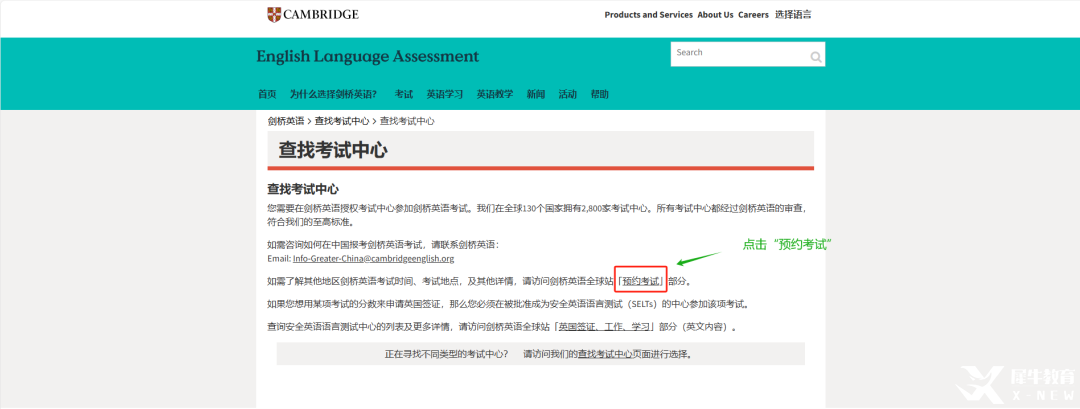Click the Info-Greater-China email address link
1080x409 pixels.
[x=373, y=259]
